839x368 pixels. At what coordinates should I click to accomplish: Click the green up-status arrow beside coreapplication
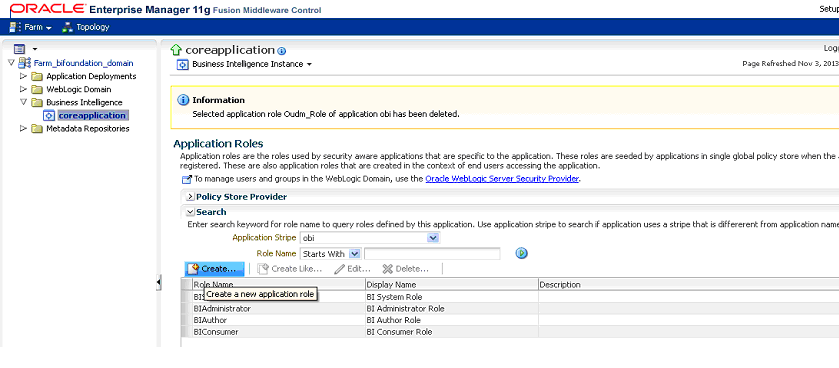(176, 50)
